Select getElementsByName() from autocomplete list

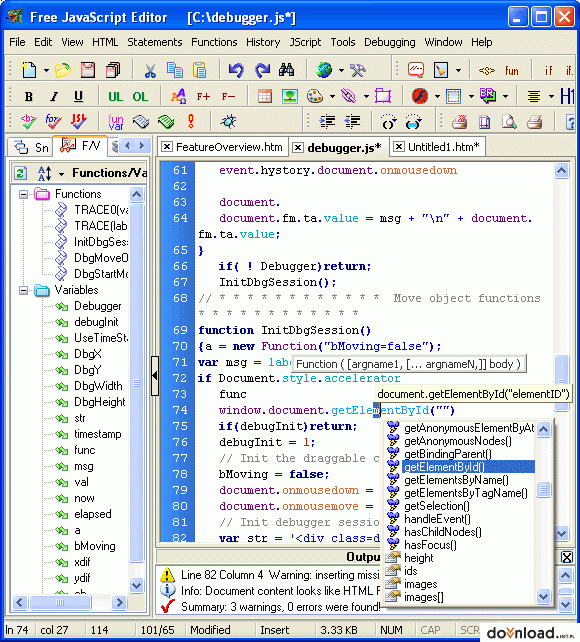coord(456,480)
